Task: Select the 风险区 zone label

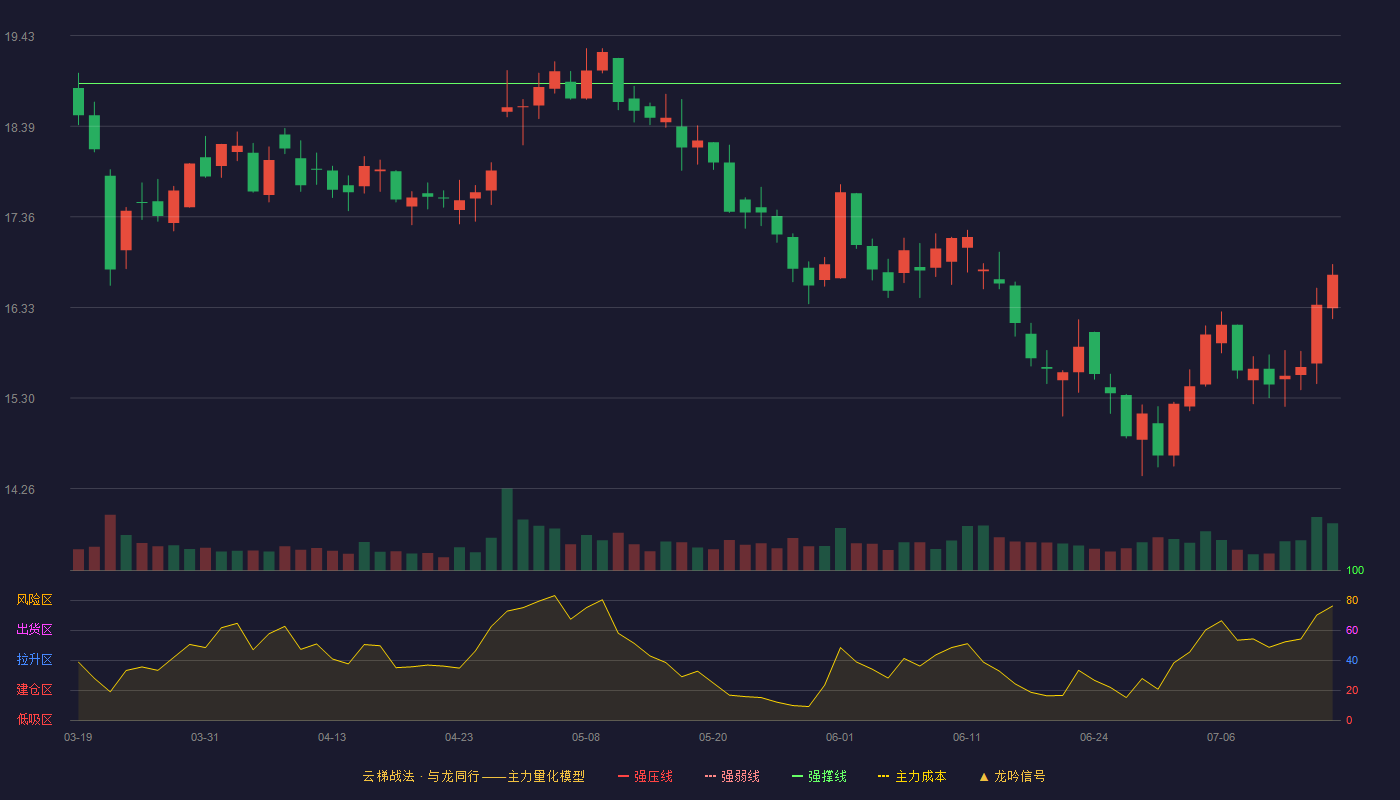Action: (34, 600)
